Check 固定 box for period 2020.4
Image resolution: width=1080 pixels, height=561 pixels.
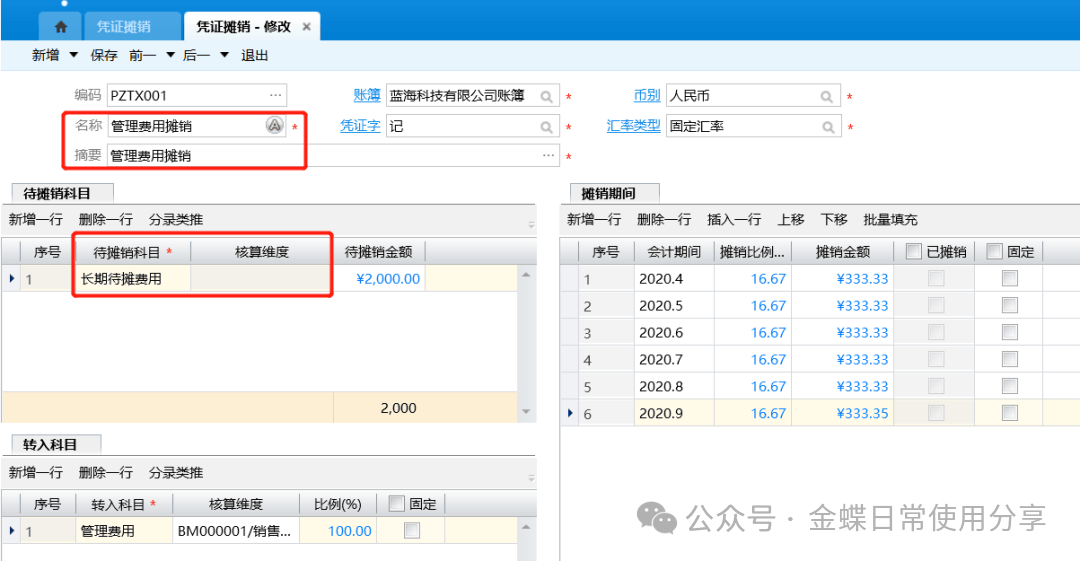(1009, 279)
